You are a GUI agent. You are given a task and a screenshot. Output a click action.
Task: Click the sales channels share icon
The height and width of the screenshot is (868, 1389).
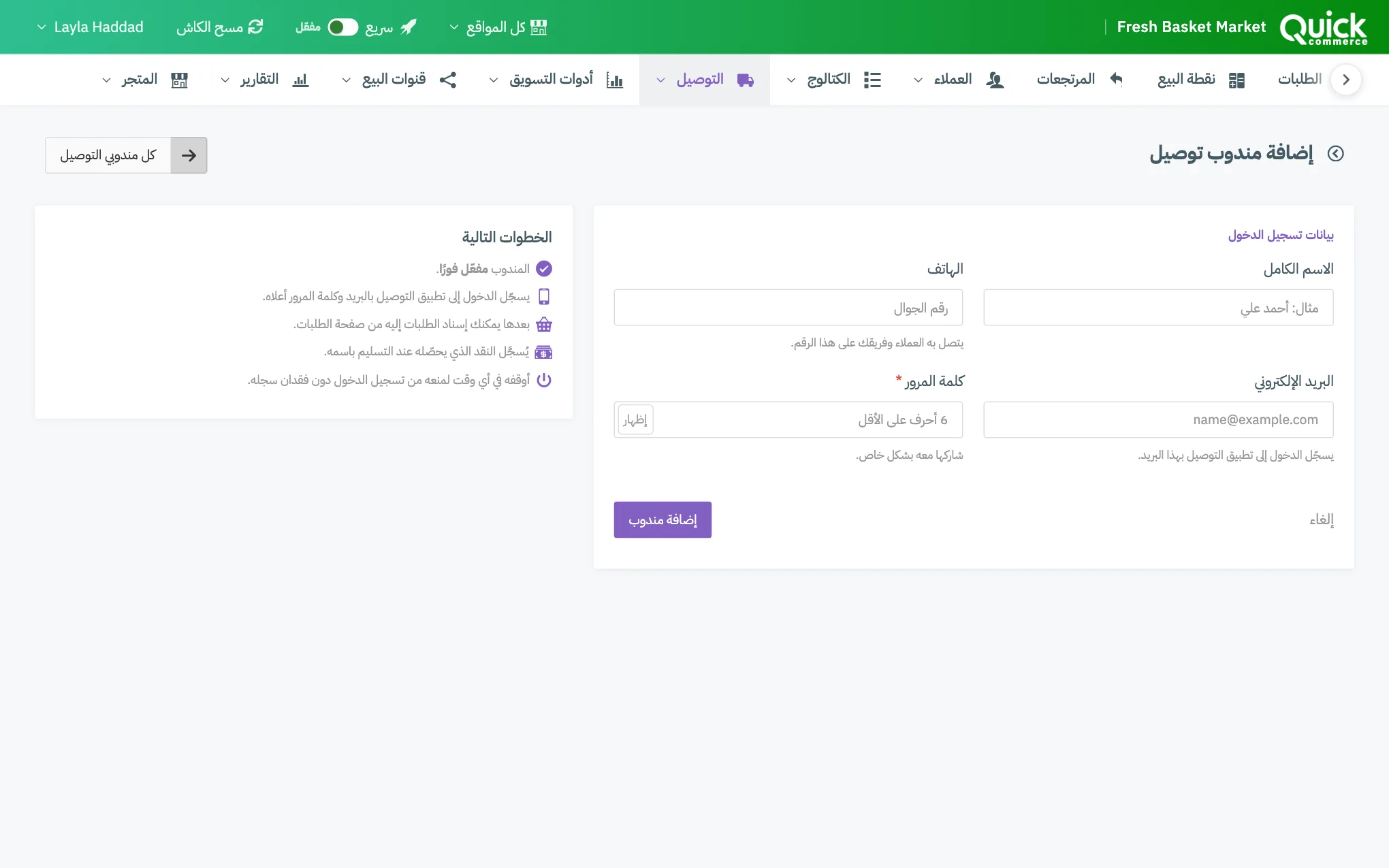coord(448,80)
